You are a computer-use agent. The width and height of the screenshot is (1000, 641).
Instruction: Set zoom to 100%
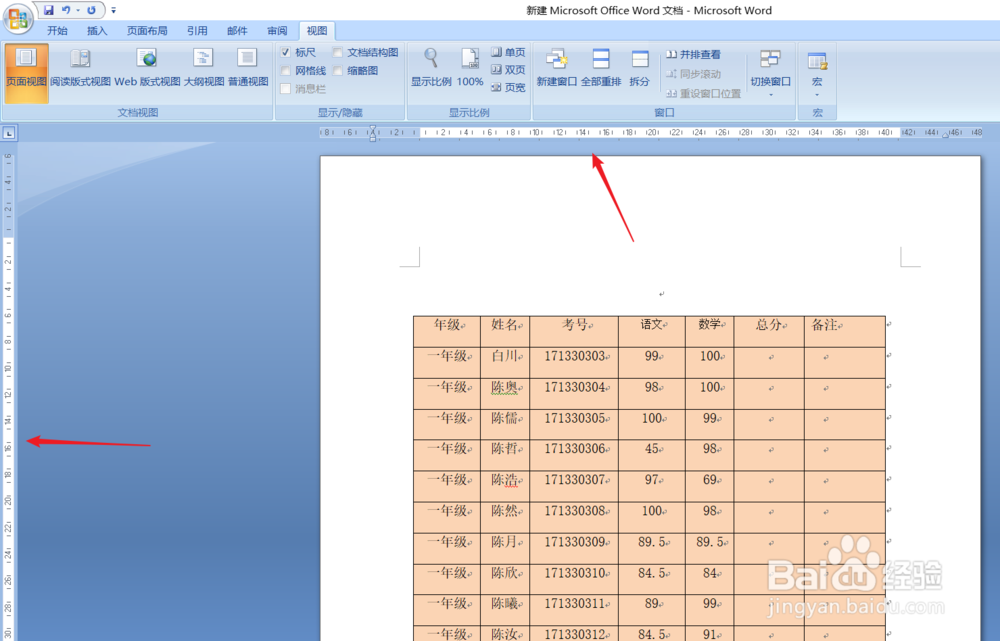point(470,68)
